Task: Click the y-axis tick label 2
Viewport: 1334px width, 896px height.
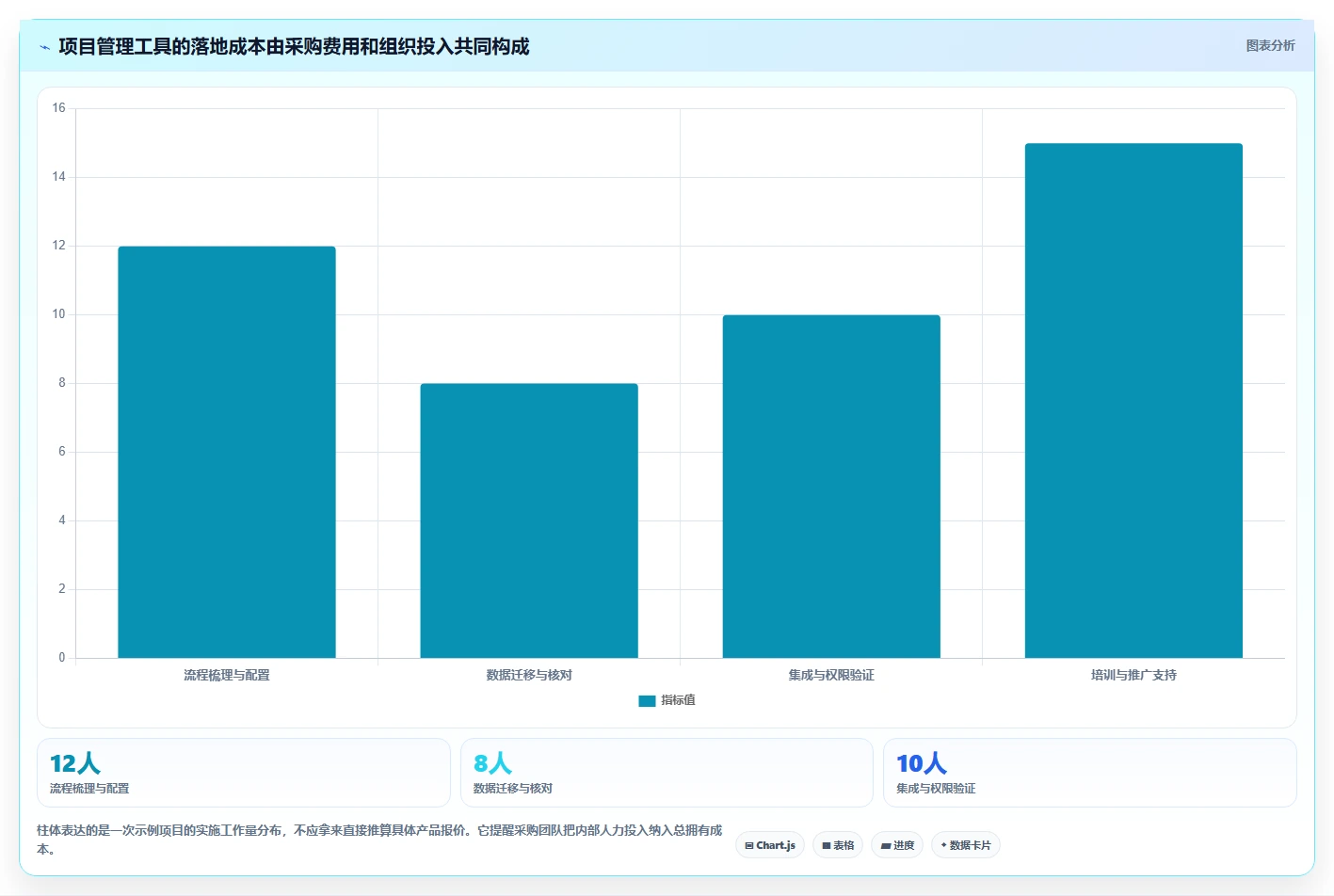Action: 62,589
